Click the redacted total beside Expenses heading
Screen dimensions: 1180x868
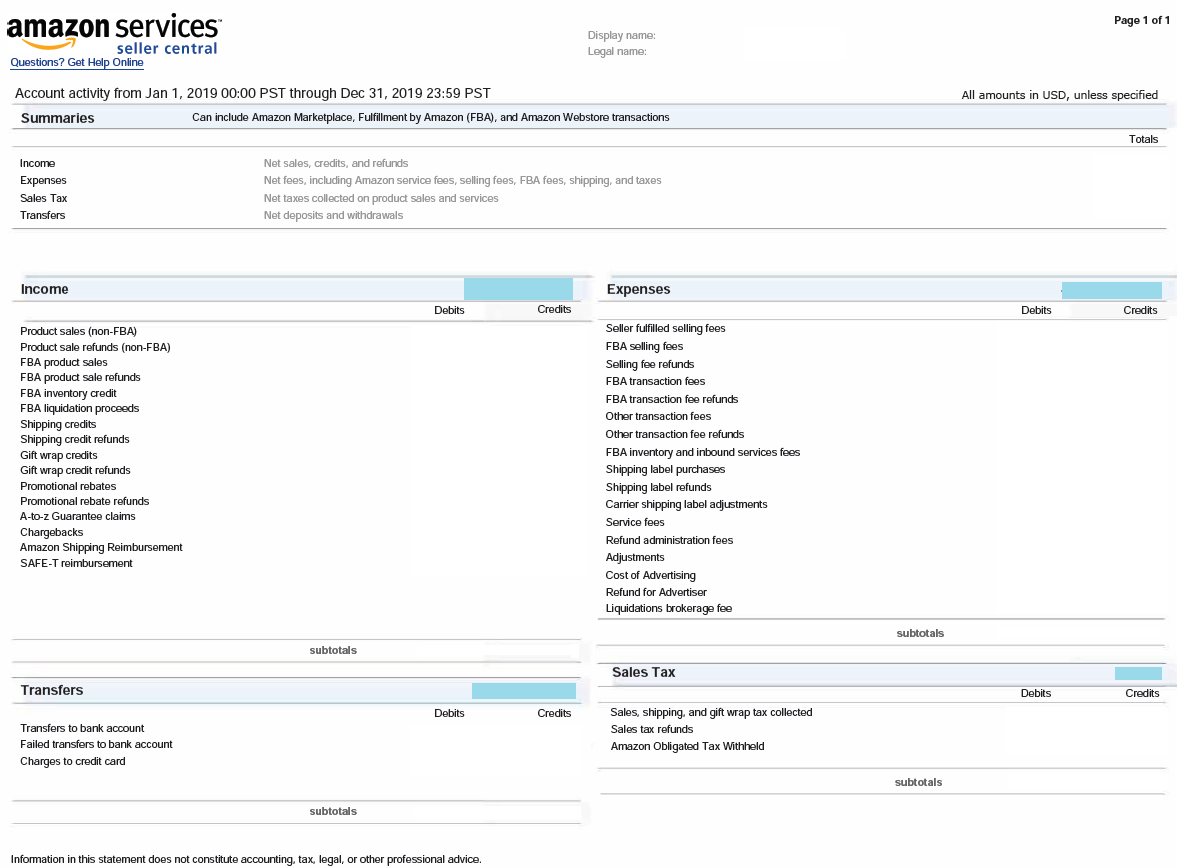point(1112,290)
